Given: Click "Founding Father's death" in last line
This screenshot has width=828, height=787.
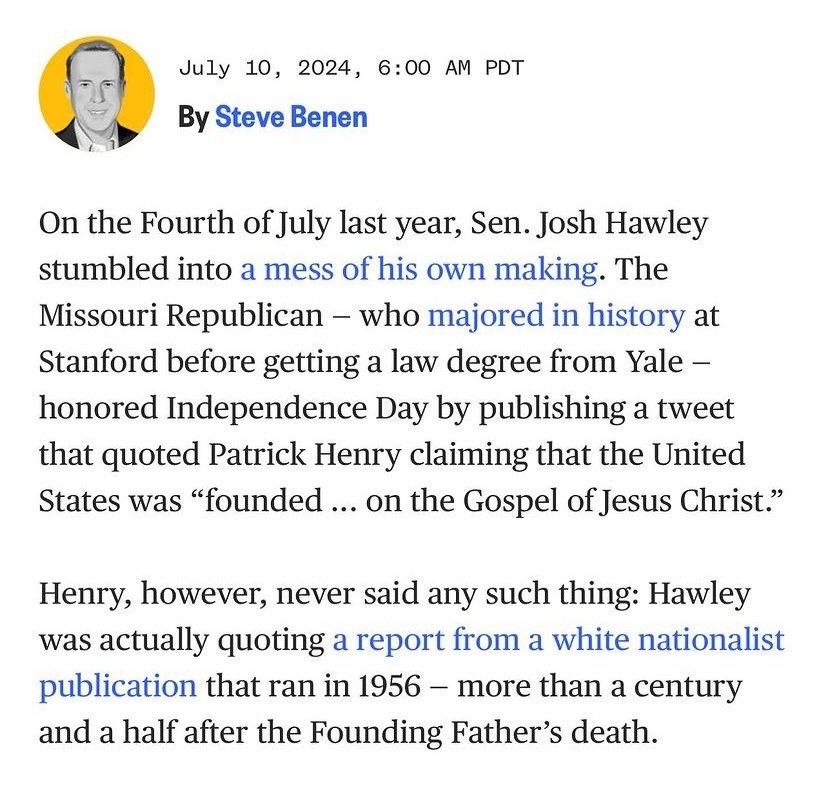Looking at the screenshot, I should pyautogui.click(x=506, y=734).
